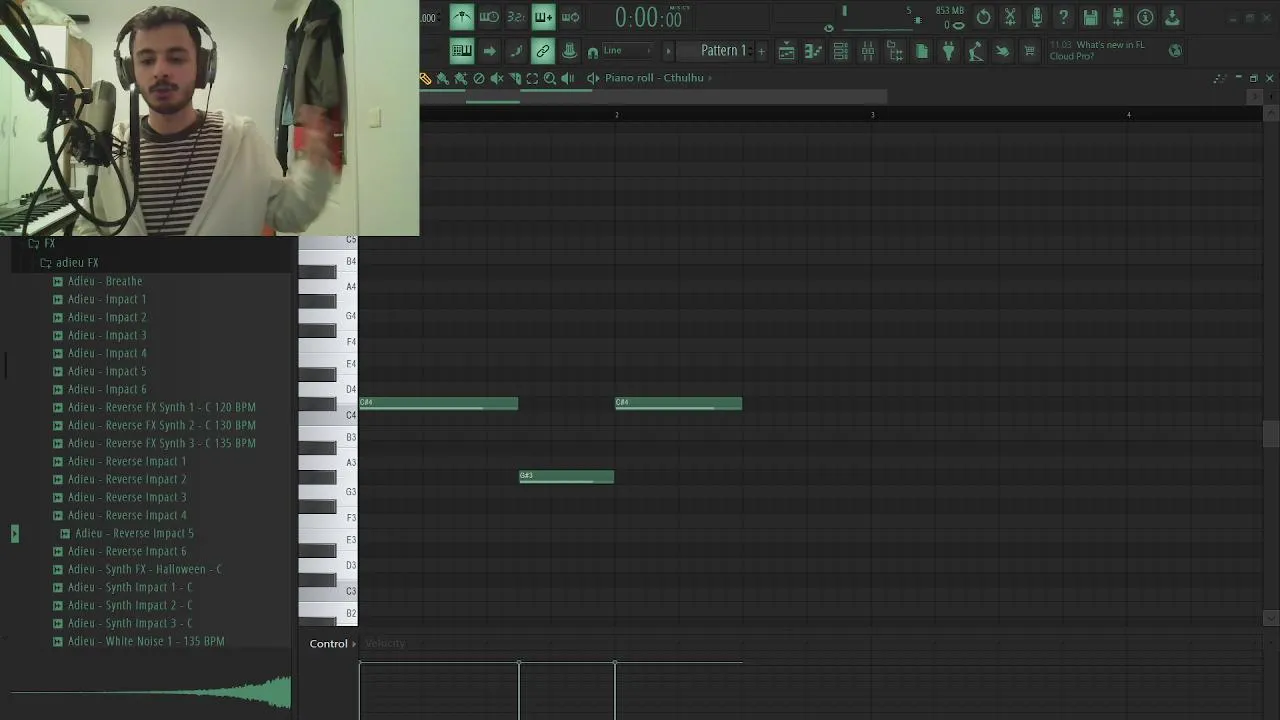This screenshot has width=1280, height=720.
Task: Toggle wait for input before recording
Action: pos(489,17)
